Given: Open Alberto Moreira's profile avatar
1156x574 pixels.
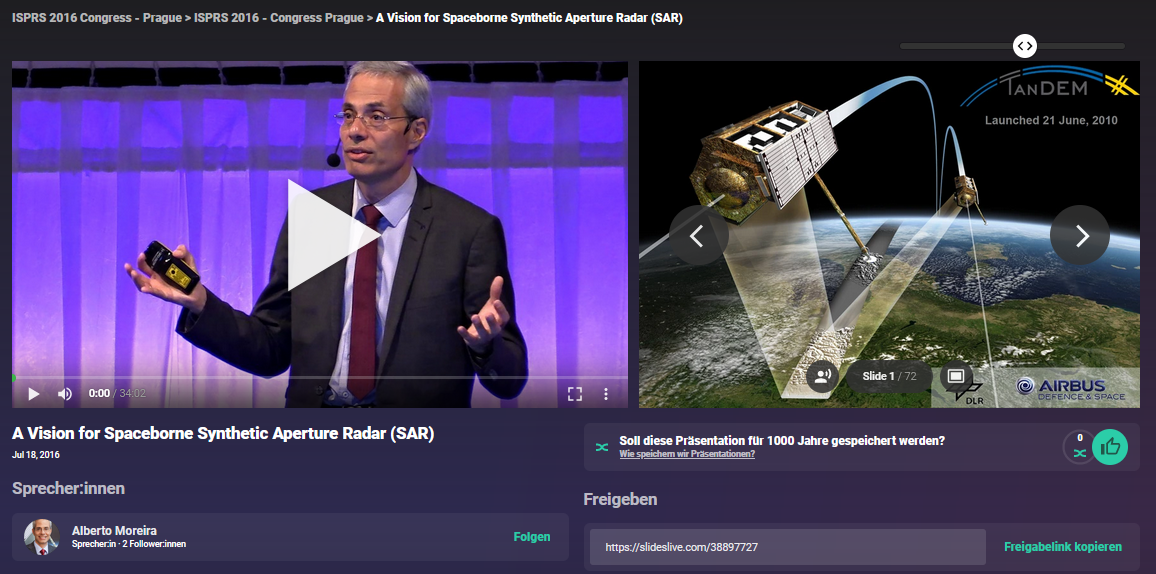Looking at the screenshot, I should pyautogui.click(x=42, y=537).
